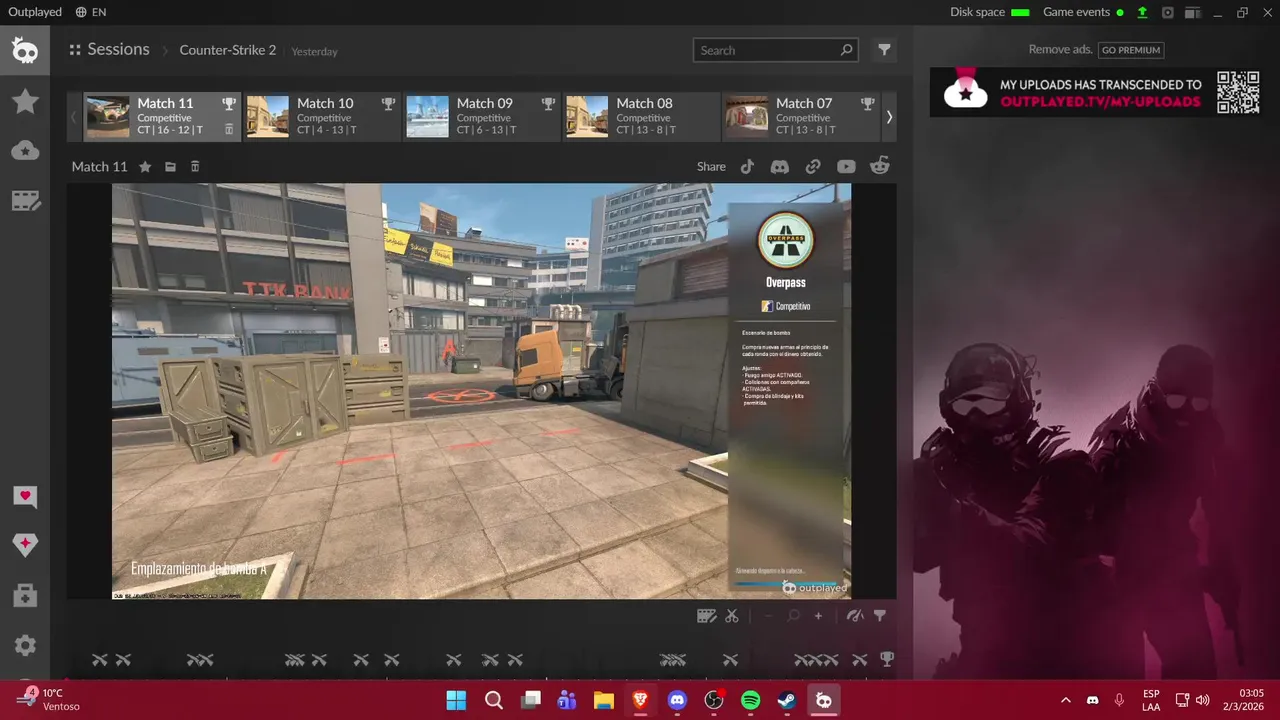Share clip to Discord
This screenshot has width=1280, height=720.
pos(780,167)
